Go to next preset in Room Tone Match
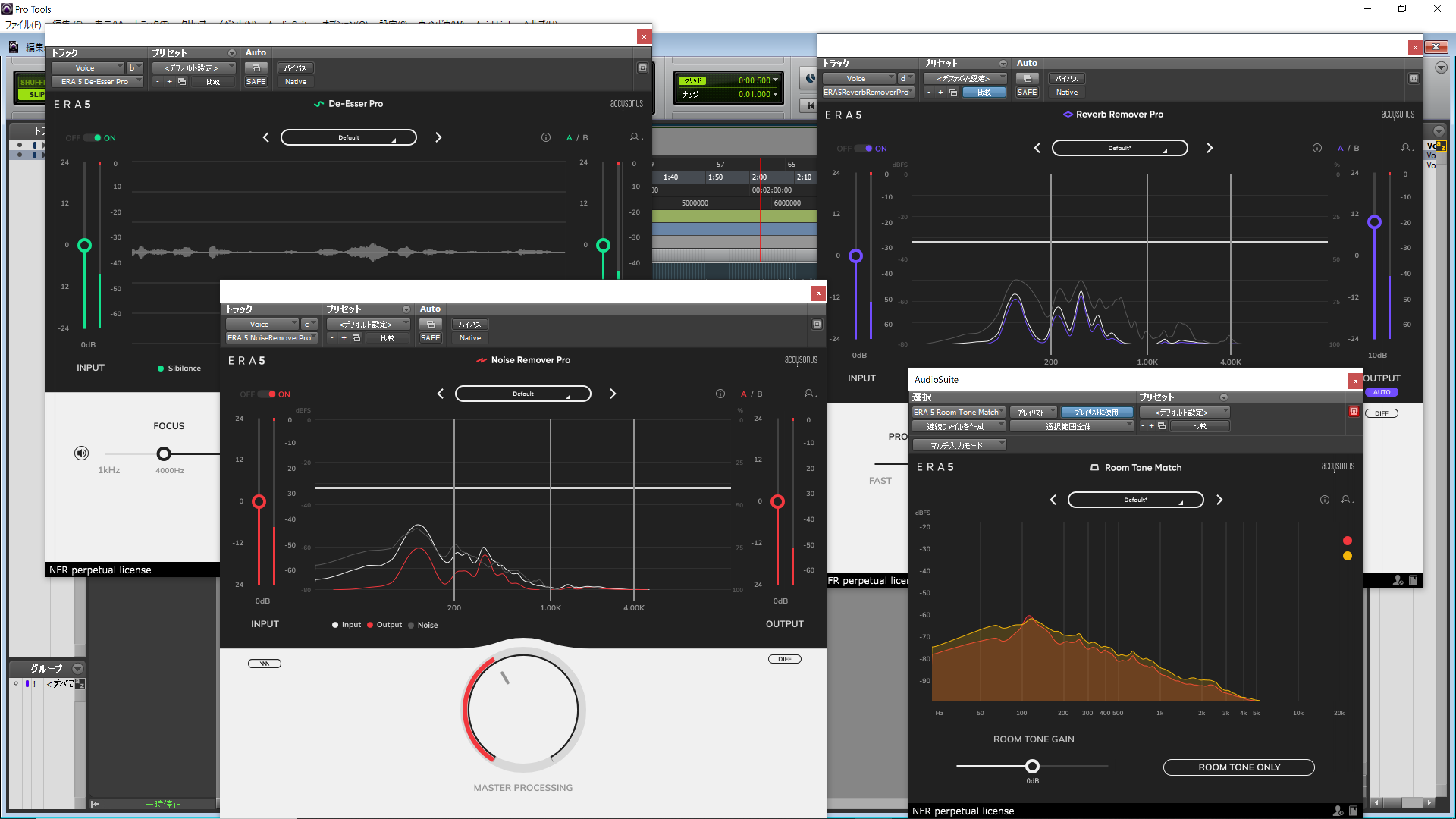This screenshot has width=1456, height=819. [x=1220, y=500]
